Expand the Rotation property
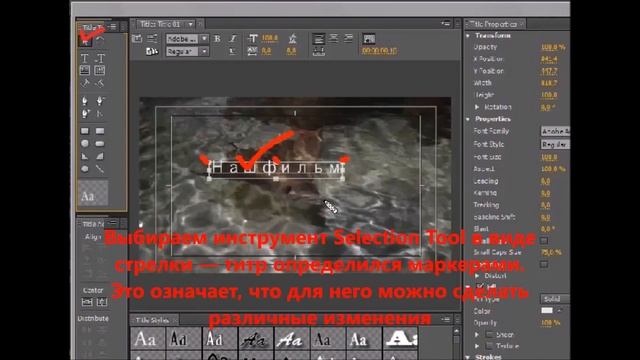640x360 pixels. [x=477, y=107]
